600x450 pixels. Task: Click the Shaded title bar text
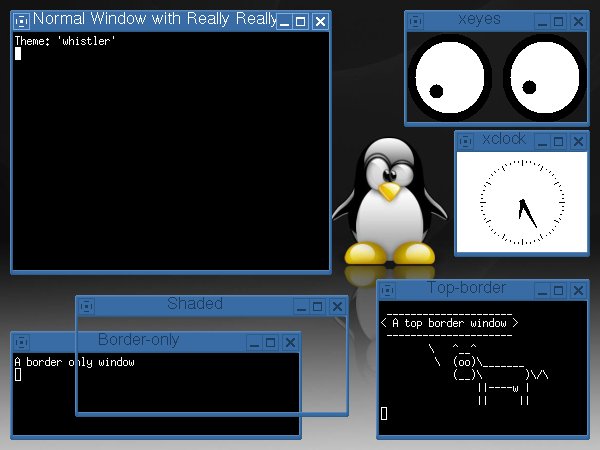[x=195, y=304]
